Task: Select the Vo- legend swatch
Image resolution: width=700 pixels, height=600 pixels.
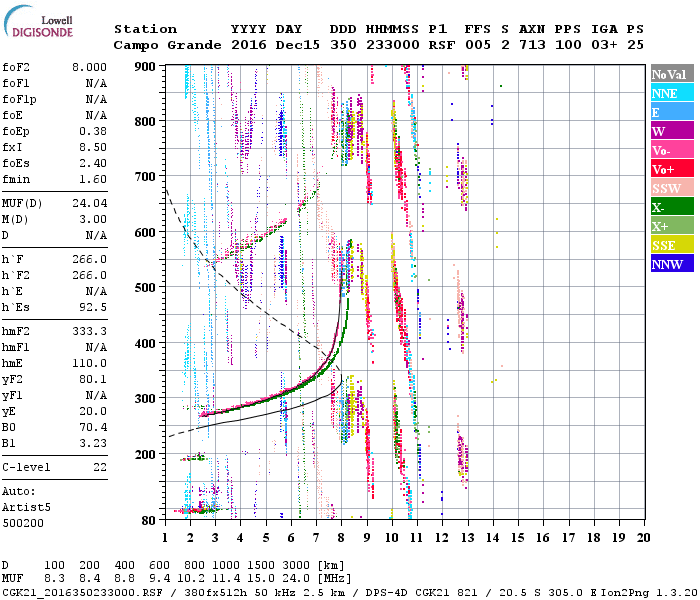Action: [672, 150]
